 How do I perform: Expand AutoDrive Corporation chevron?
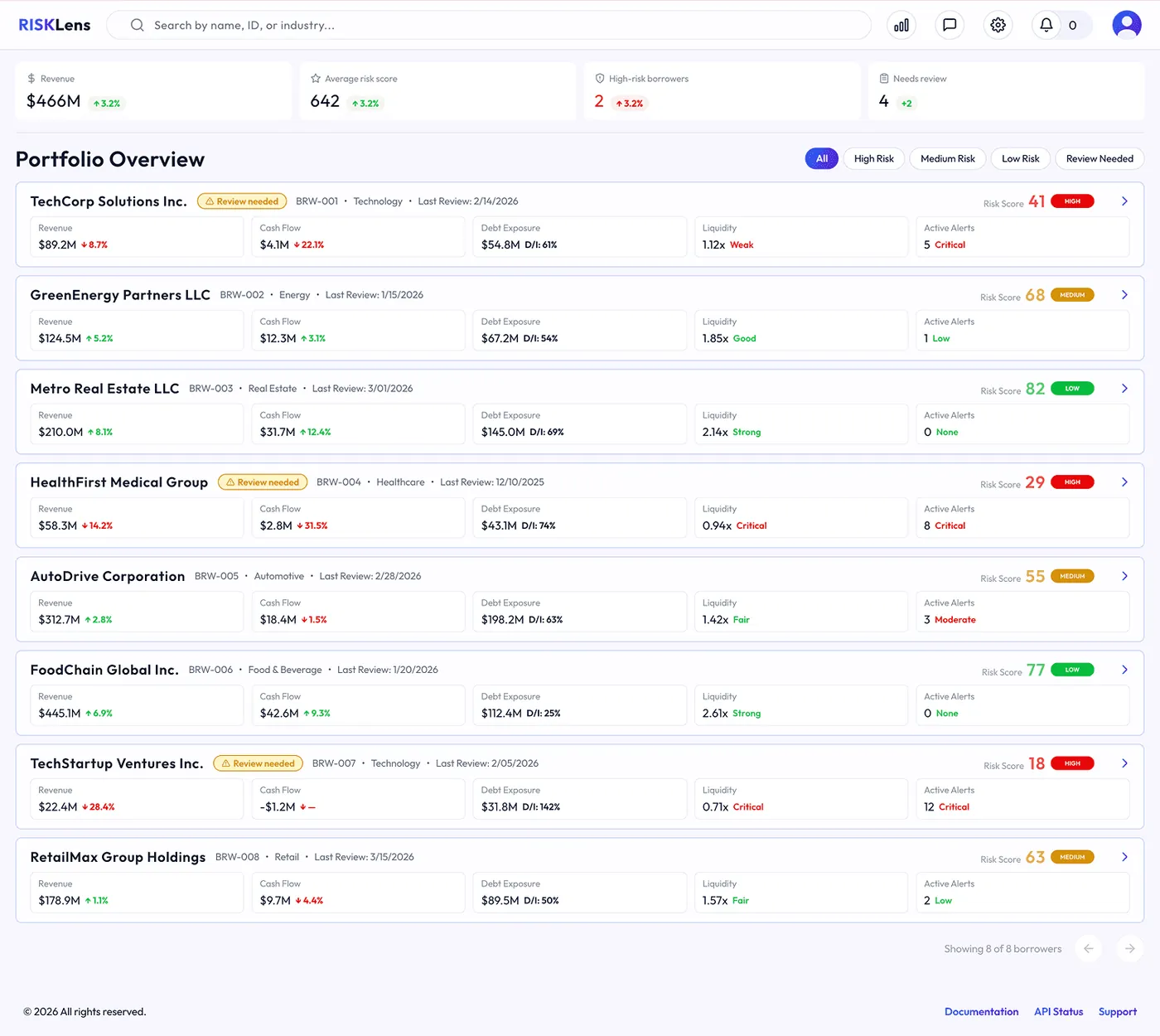click(1124, 576)
